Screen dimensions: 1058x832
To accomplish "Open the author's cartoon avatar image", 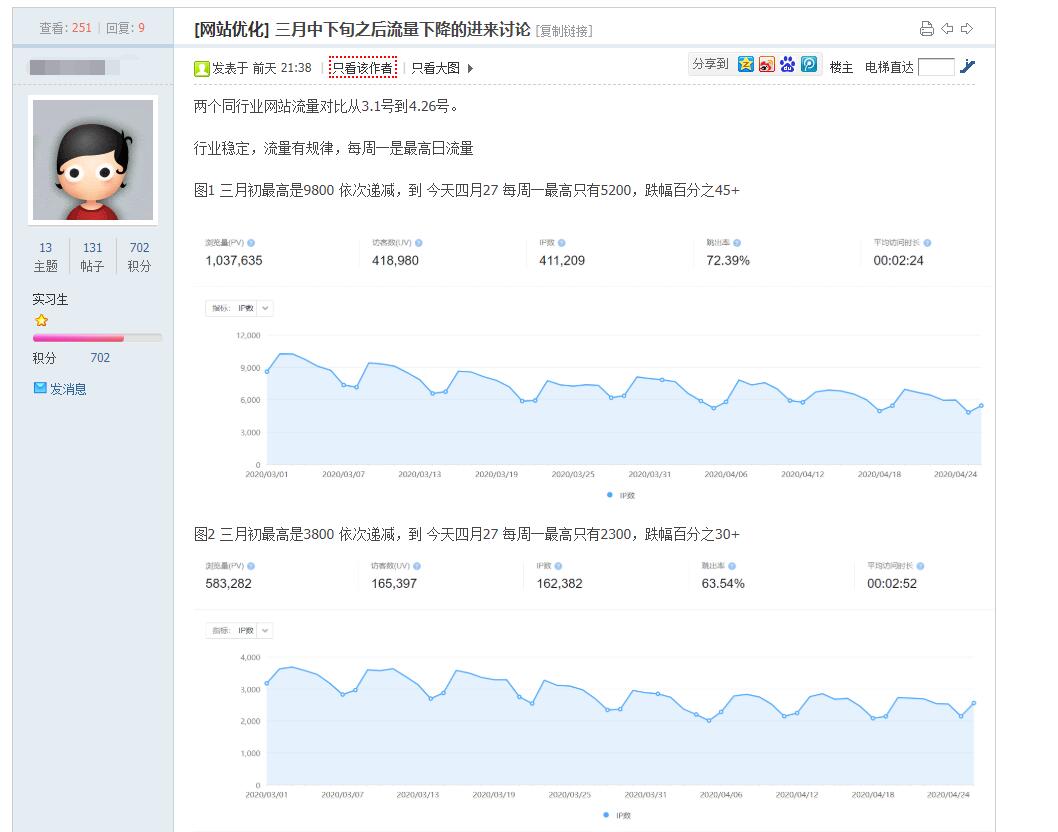I will pyautogui.click(x=93, y=160).
